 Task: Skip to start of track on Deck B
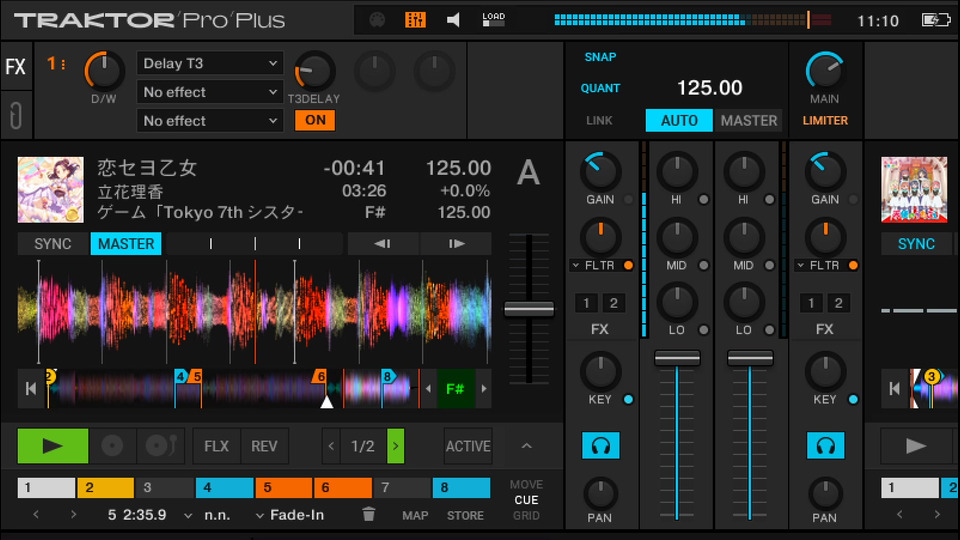pos(894,388)
